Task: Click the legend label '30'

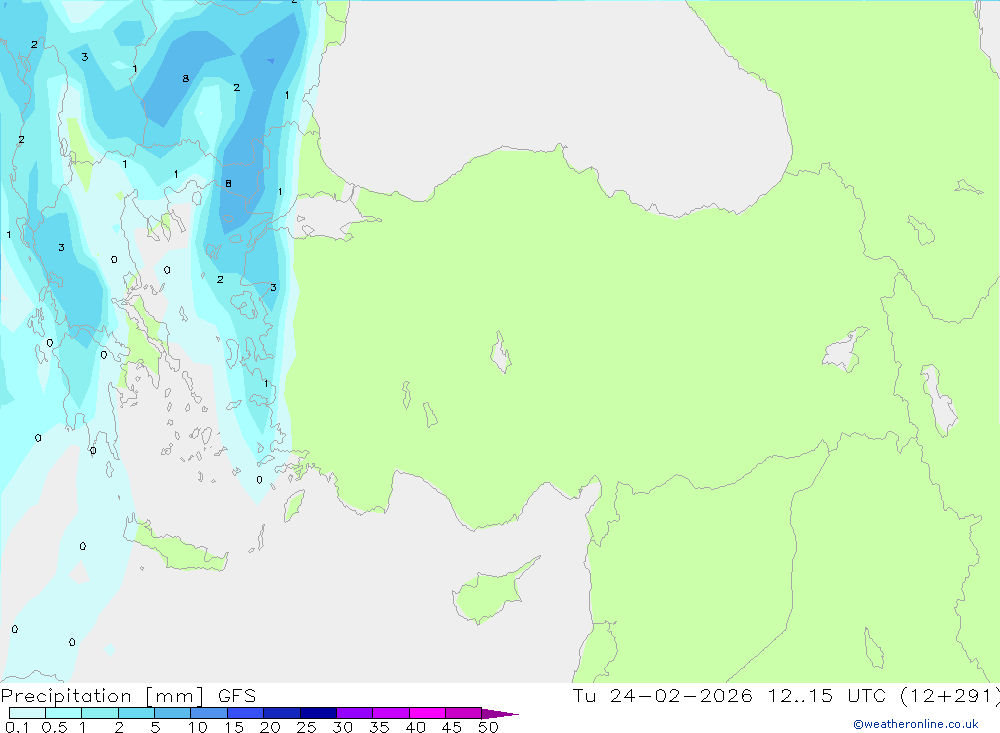Action: 342,727
